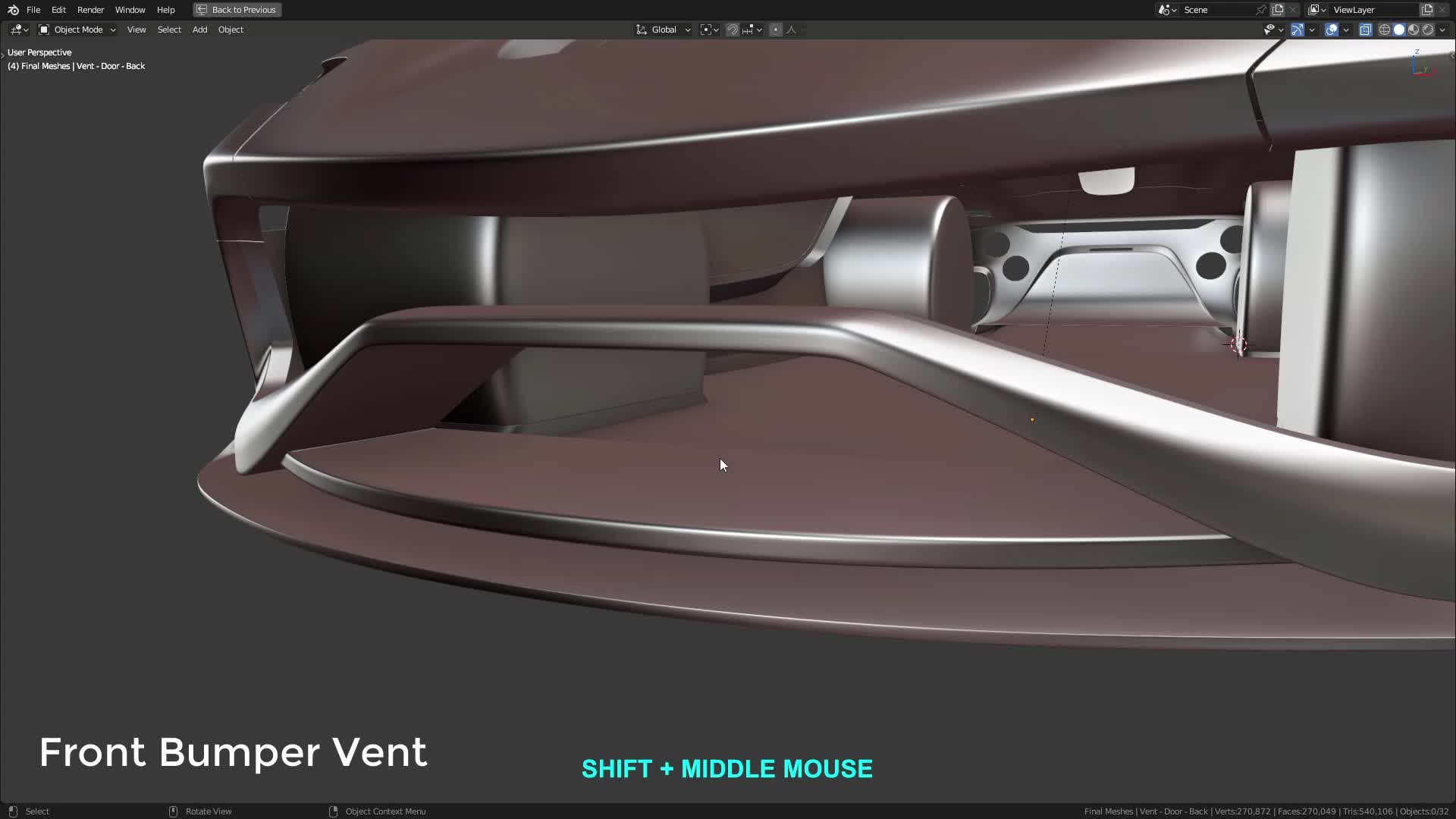The image size is (1456, 819).
Task: Open the Object Mode dropdown
Action: pyautogui.click(x=77, y=30)
